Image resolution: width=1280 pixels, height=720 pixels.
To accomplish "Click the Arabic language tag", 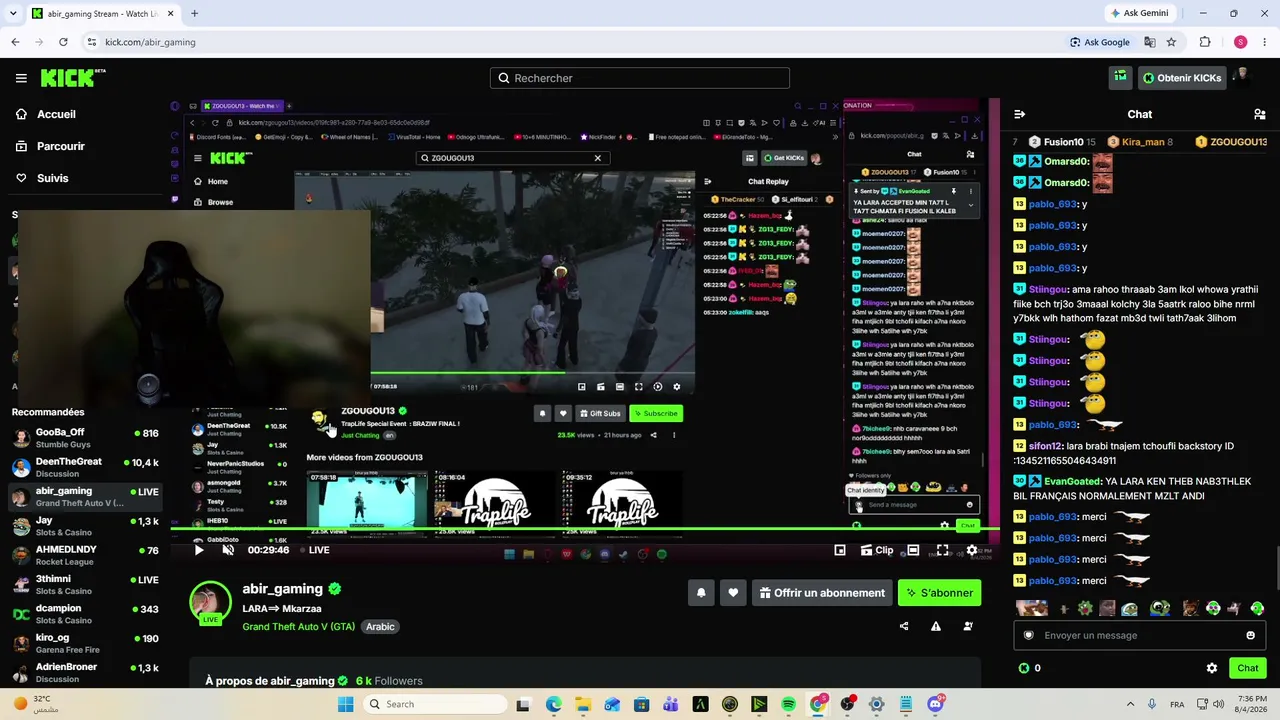I will pyautogui.click(x=380, y=627).
